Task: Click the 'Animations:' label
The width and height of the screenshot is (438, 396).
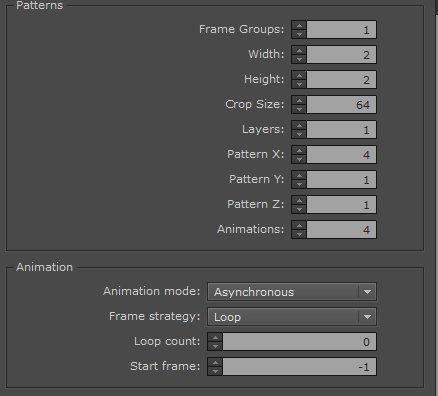Action: point(251,229)
